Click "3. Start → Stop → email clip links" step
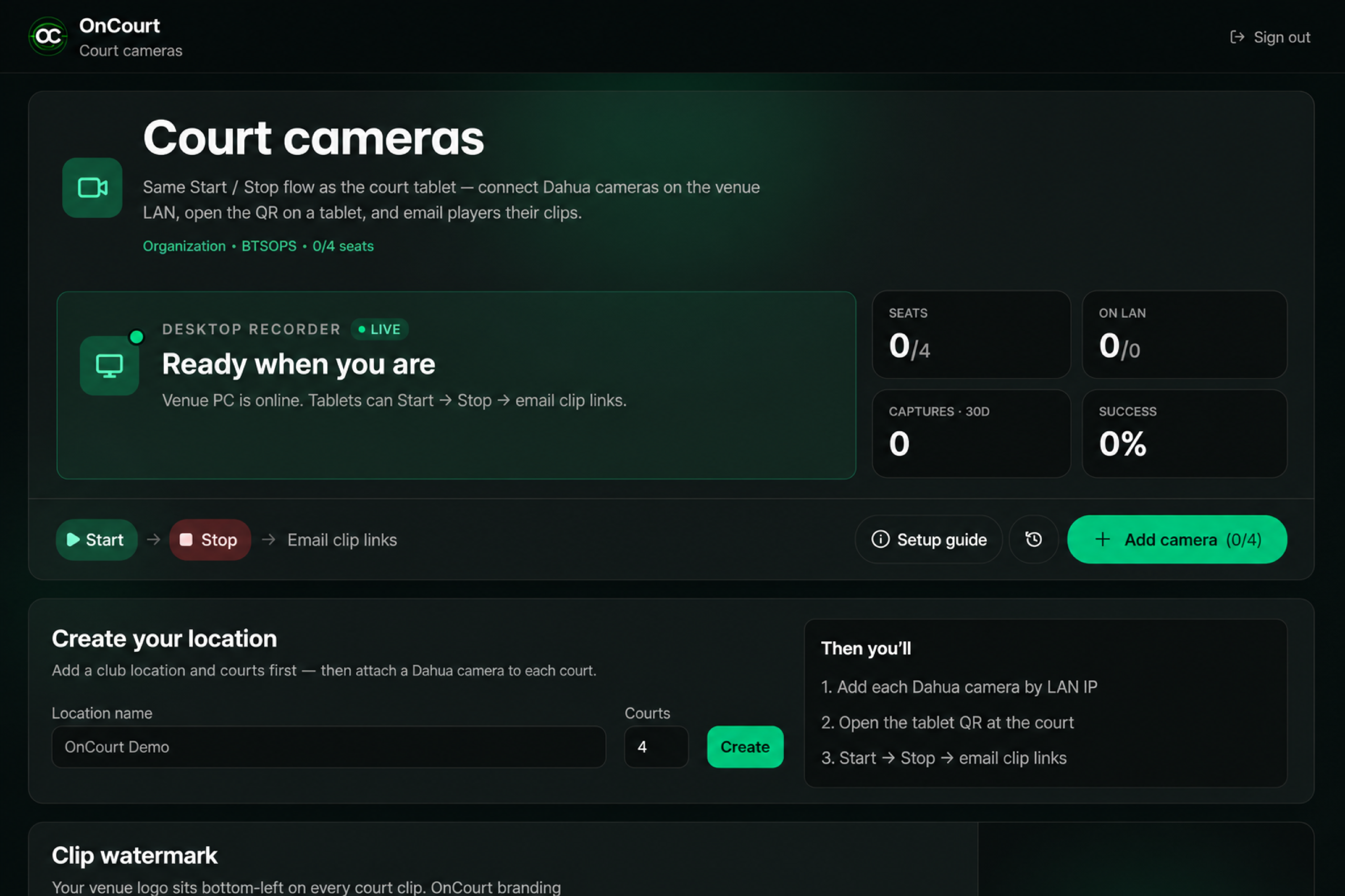 coord(944,758)
